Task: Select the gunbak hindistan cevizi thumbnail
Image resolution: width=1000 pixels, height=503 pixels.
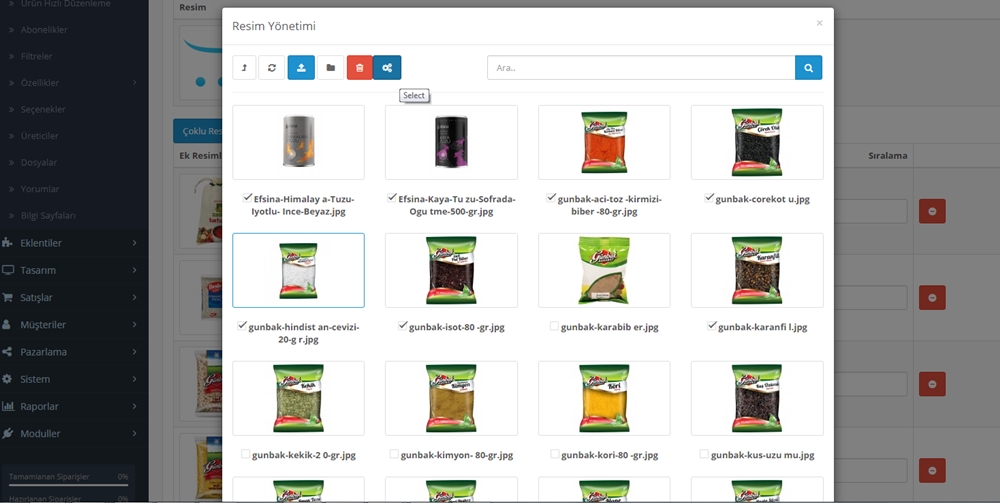Action: [x=298, y=270]
